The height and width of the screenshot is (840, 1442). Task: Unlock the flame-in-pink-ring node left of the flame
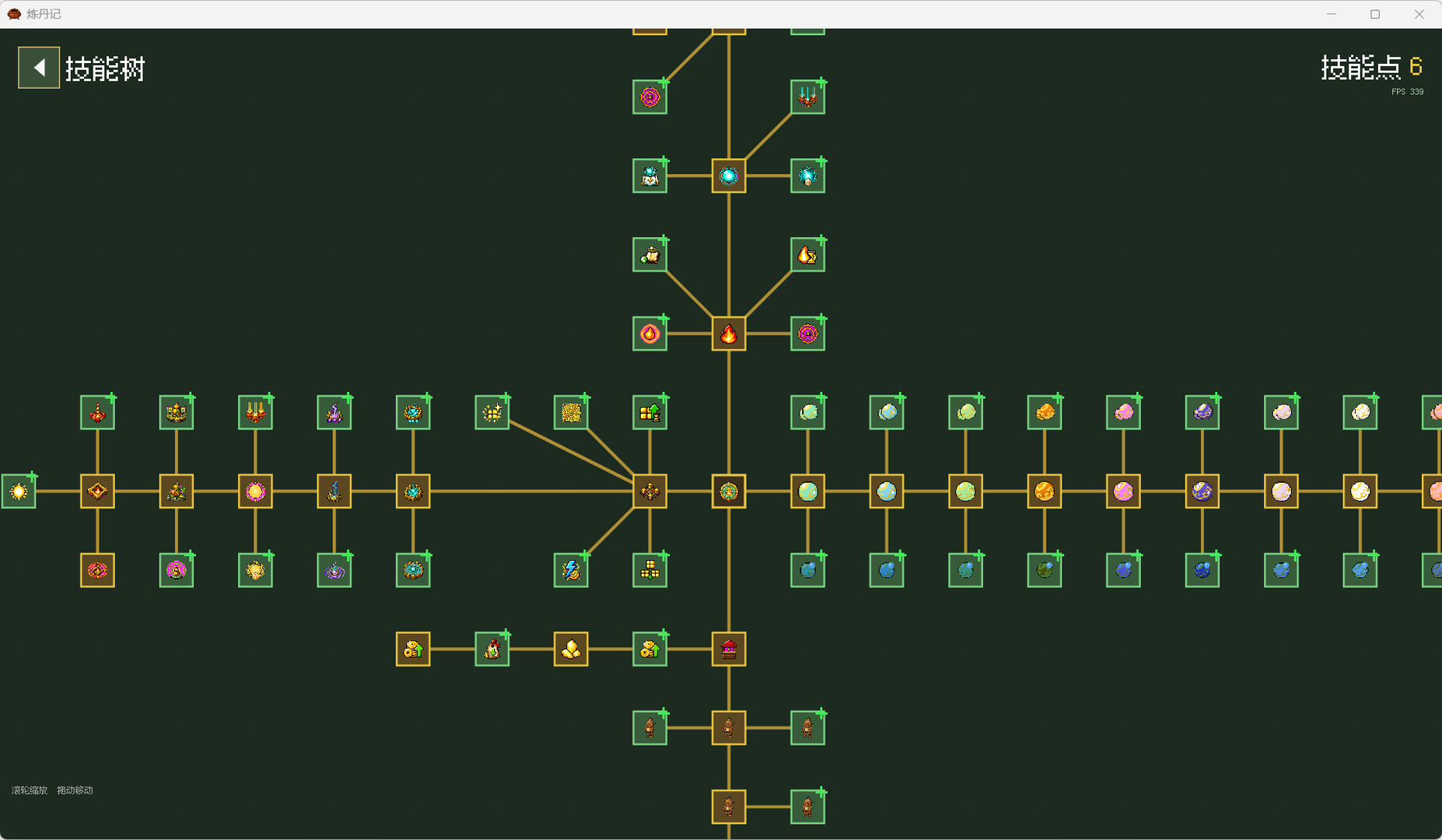[x=649, y=334]
